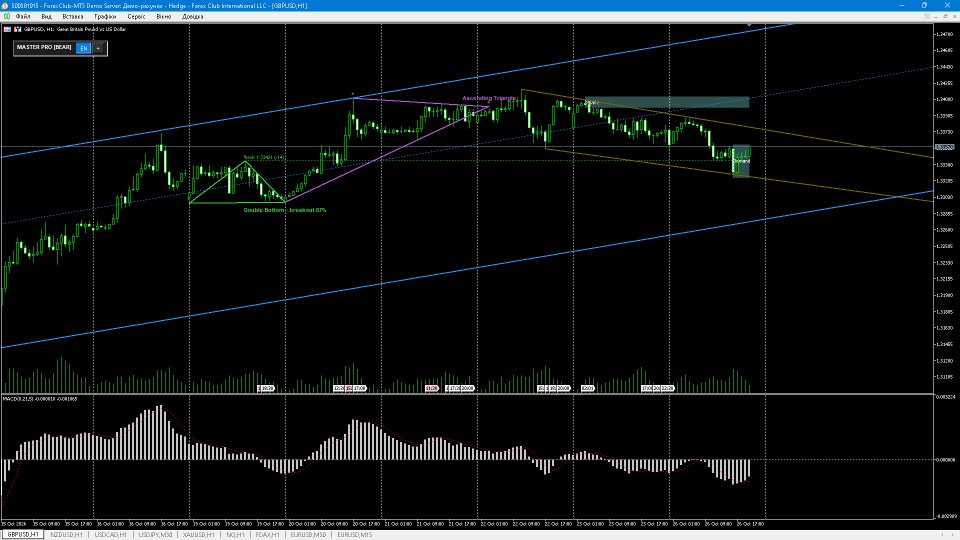Click the gray supply zone rectangle
960x540 pixels.
point(666,102)
